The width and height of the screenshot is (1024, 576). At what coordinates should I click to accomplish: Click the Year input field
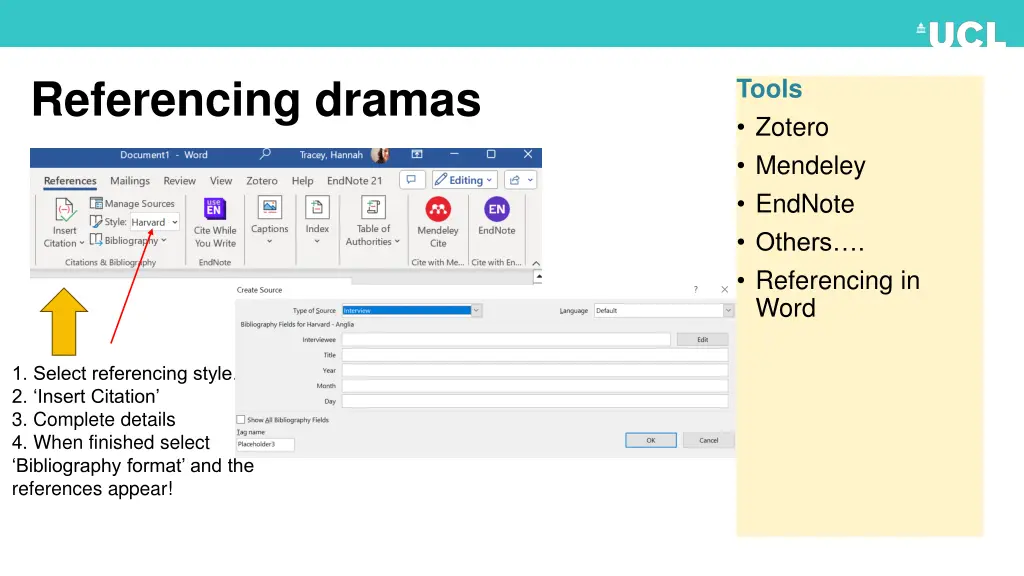click(535, 370)
